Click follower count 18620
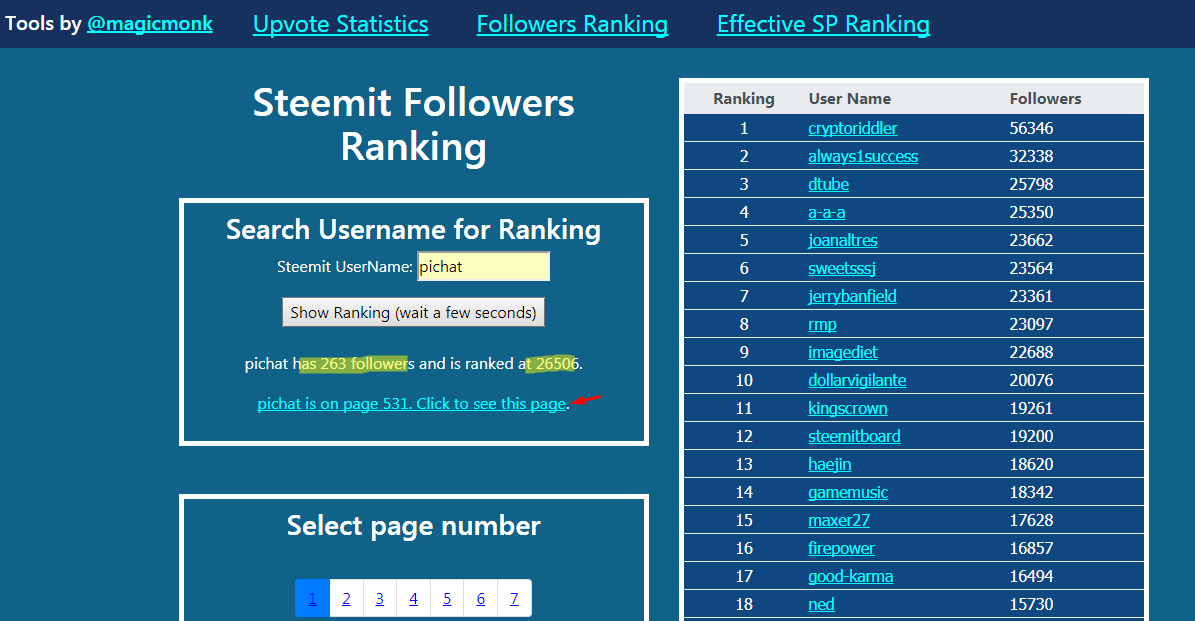 (x=1031, y=464)
